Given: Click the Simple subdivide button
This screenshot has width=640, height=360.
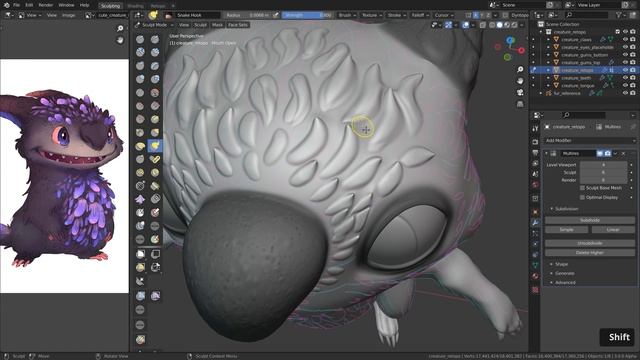Looking at the screenshot, I should pos(567,229).
